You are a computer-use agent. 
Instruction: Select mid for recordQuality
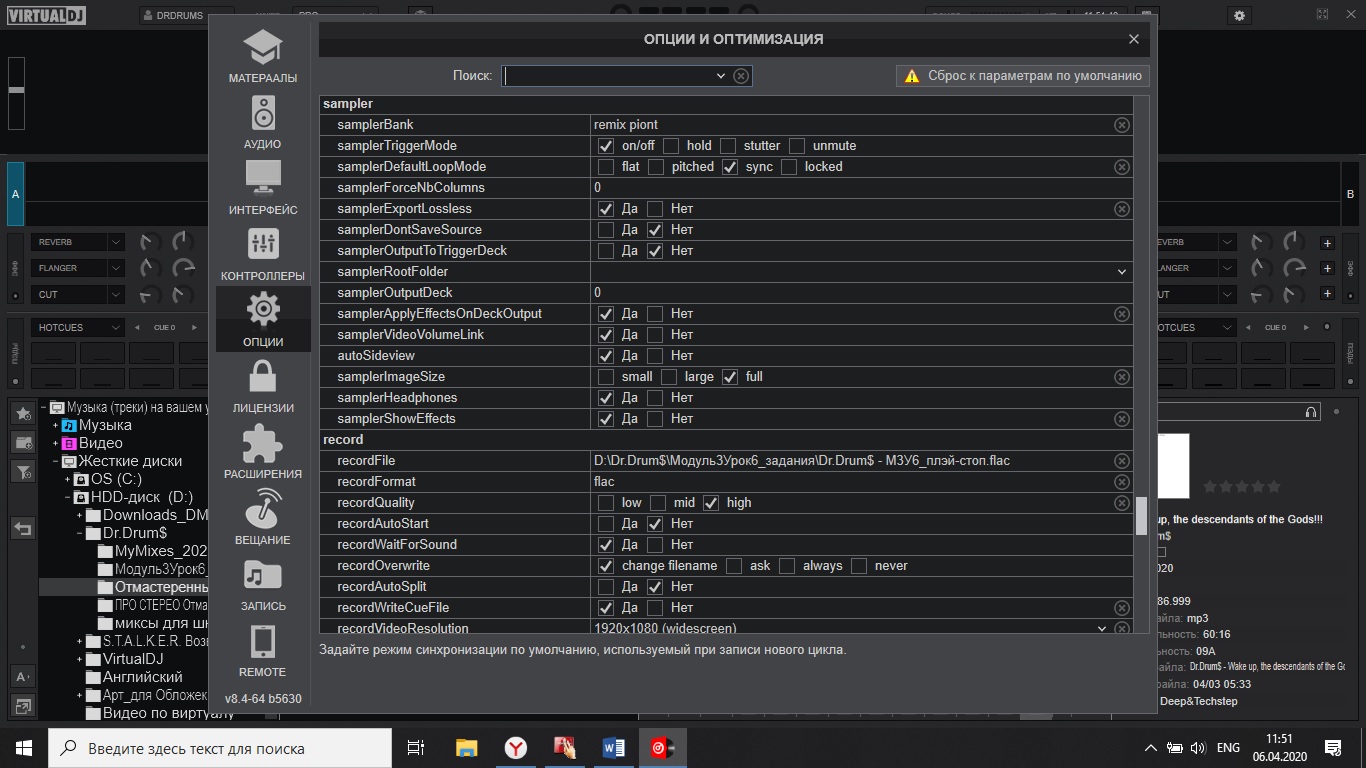click(658, 503)
